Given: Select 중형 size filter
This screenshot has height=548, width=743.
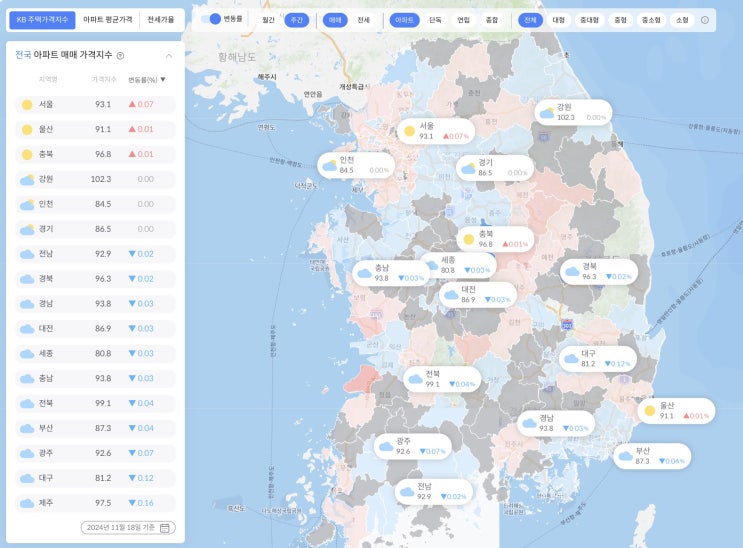Looking at the screenshot, I should pos(620,20).
